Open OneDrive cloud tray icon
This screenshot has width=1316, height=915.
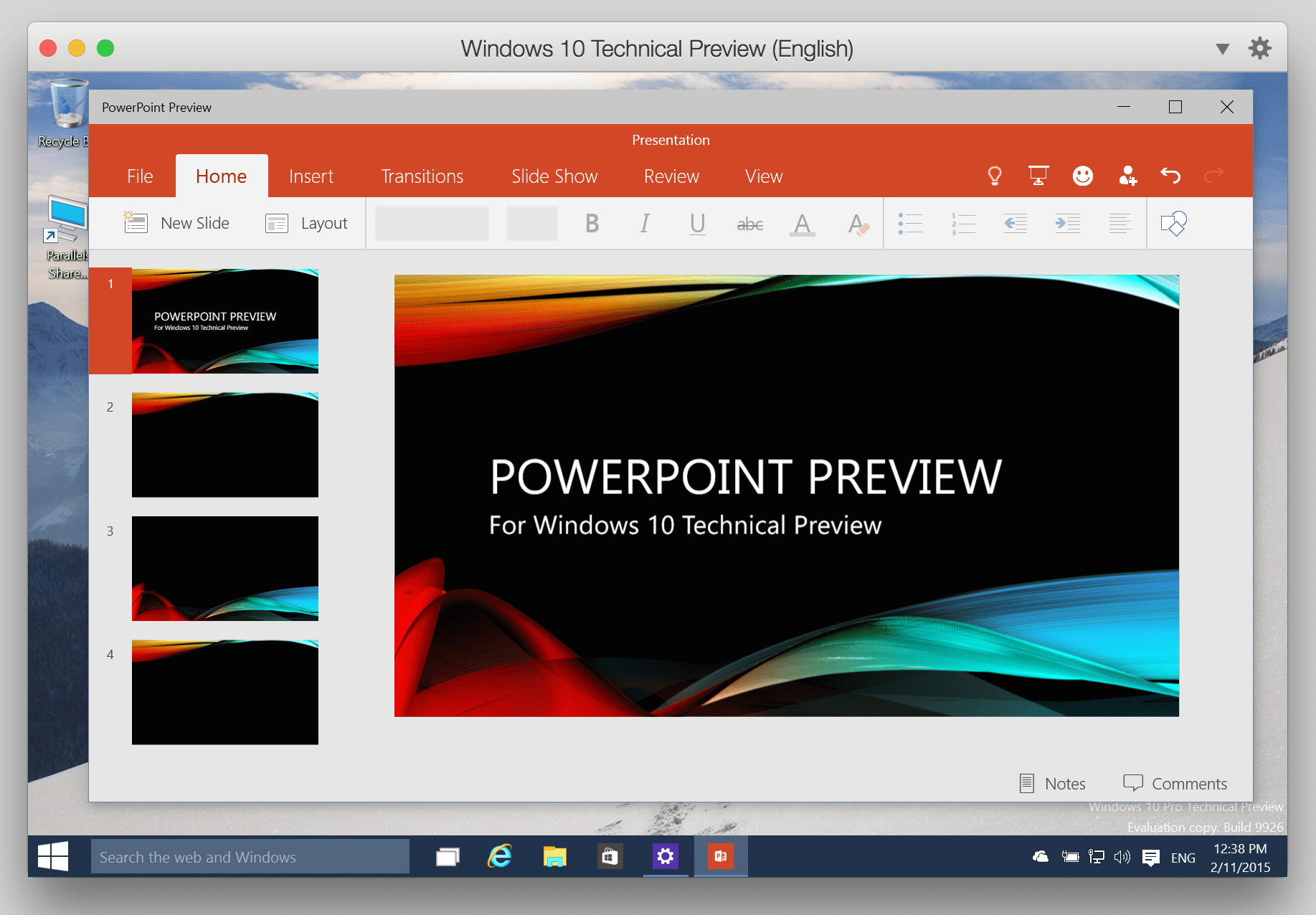pos(1041,857)
